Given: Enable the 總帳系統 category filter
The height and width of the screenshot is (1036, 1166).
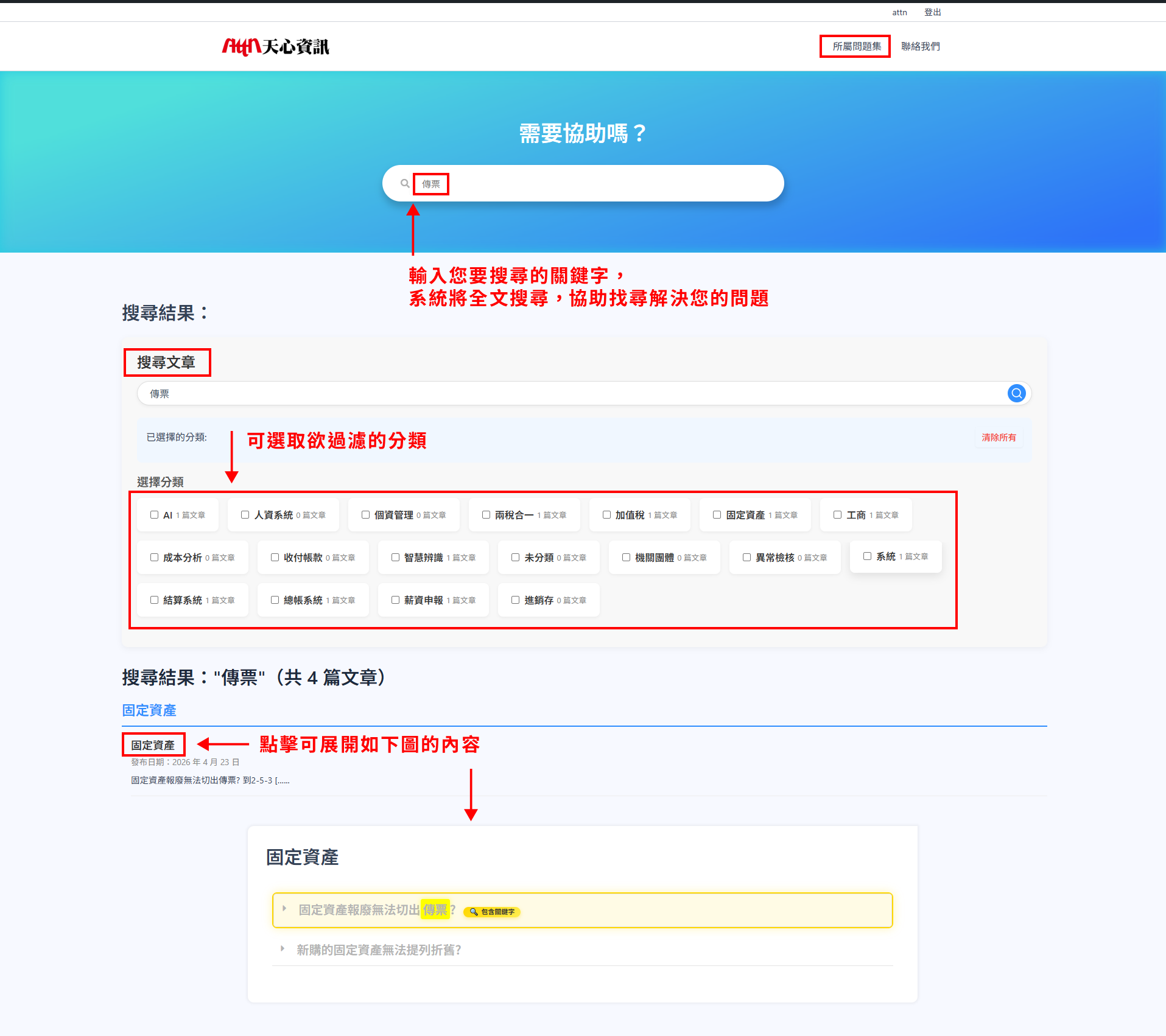Looking at the screenshot, I should click(275, 600).
